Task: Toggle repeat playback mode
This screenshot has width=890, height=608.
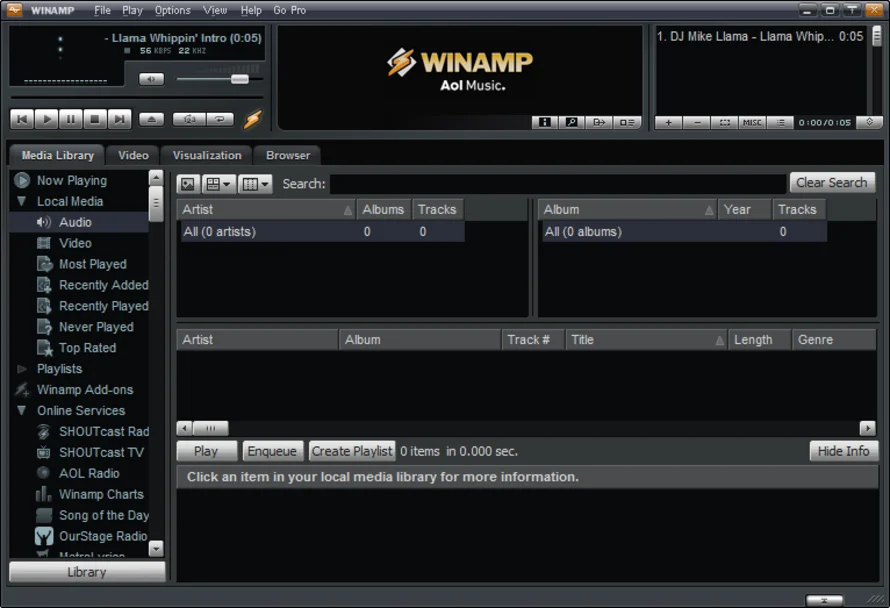Action: click(220, 119)
